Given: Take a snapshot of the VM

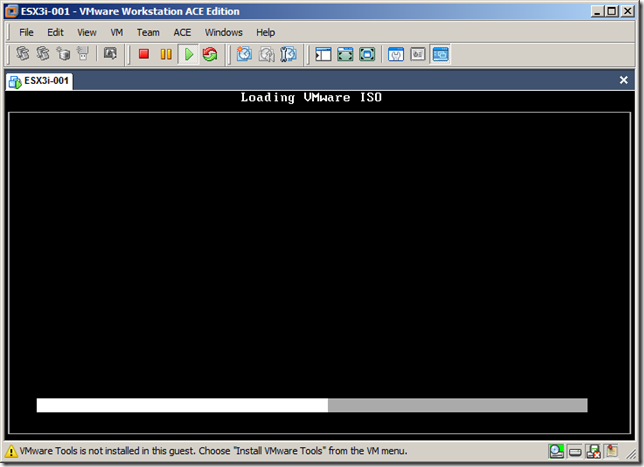Looking at the screenshot, I should point(244,54).
